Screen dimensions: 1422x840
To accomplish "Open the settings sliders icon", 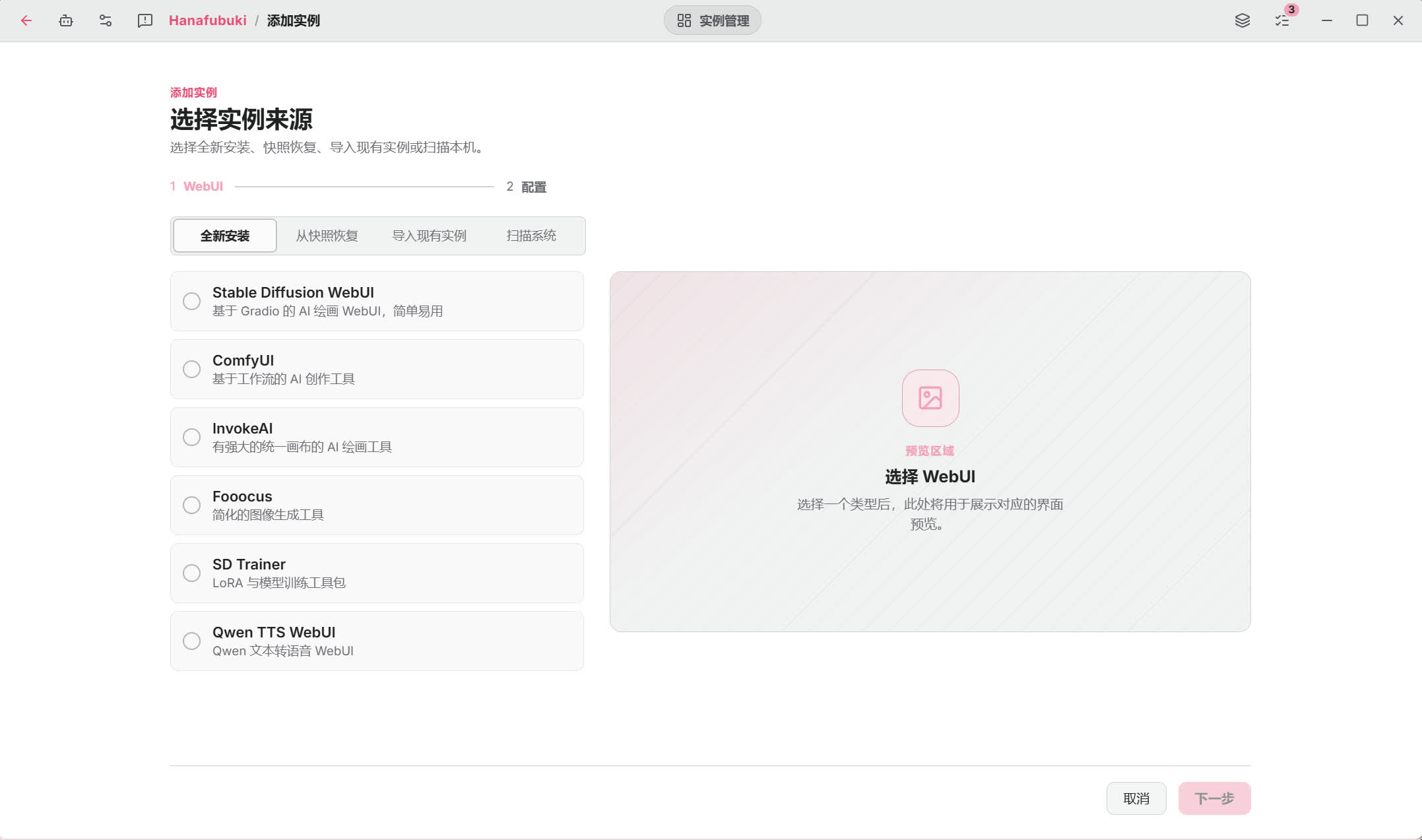I will pyautogui.click(x=106, y=20).
